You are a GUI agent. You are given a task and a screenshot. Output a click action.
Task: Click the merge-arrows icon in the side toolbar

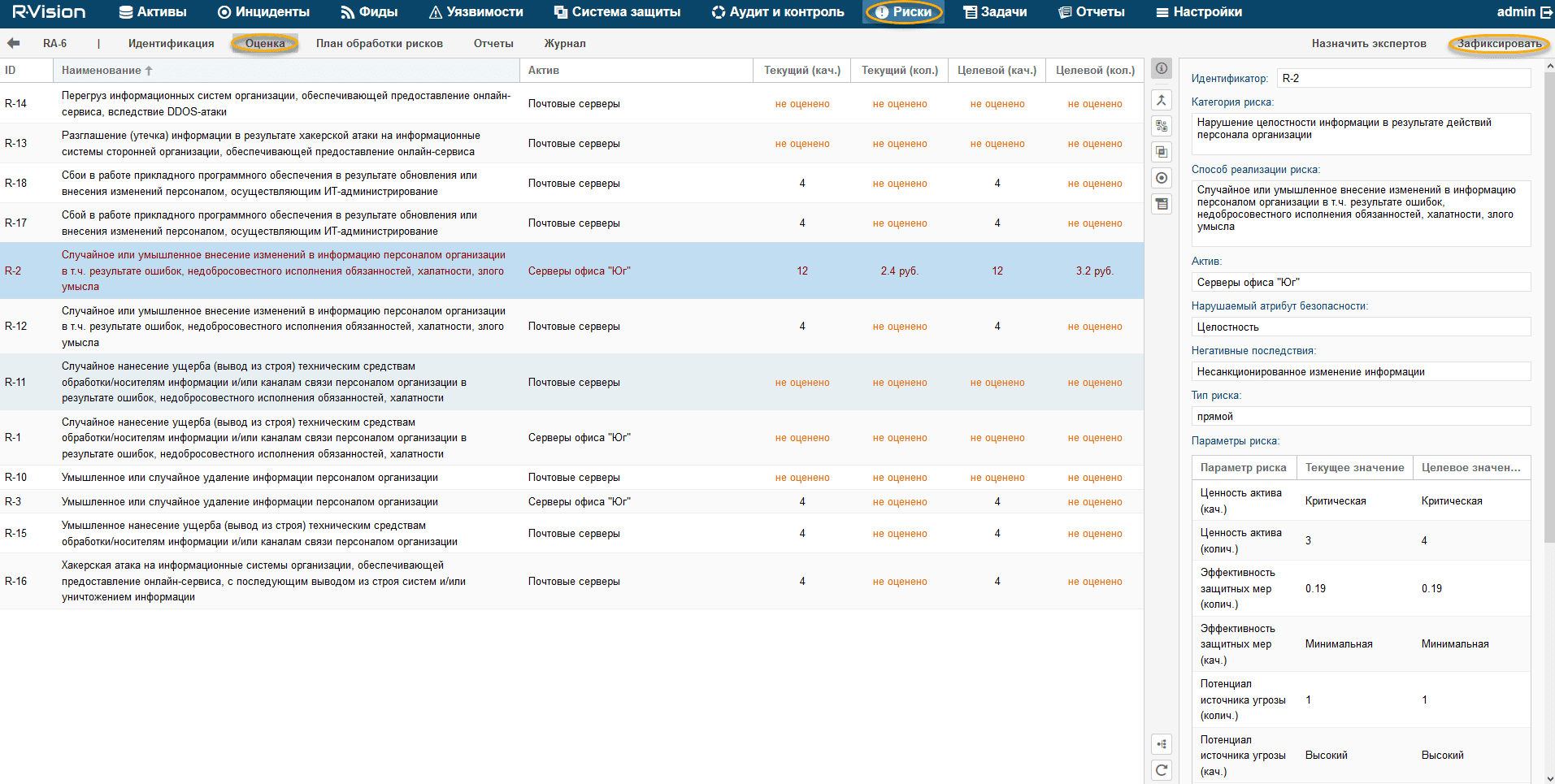click(x=1162, y=100)
